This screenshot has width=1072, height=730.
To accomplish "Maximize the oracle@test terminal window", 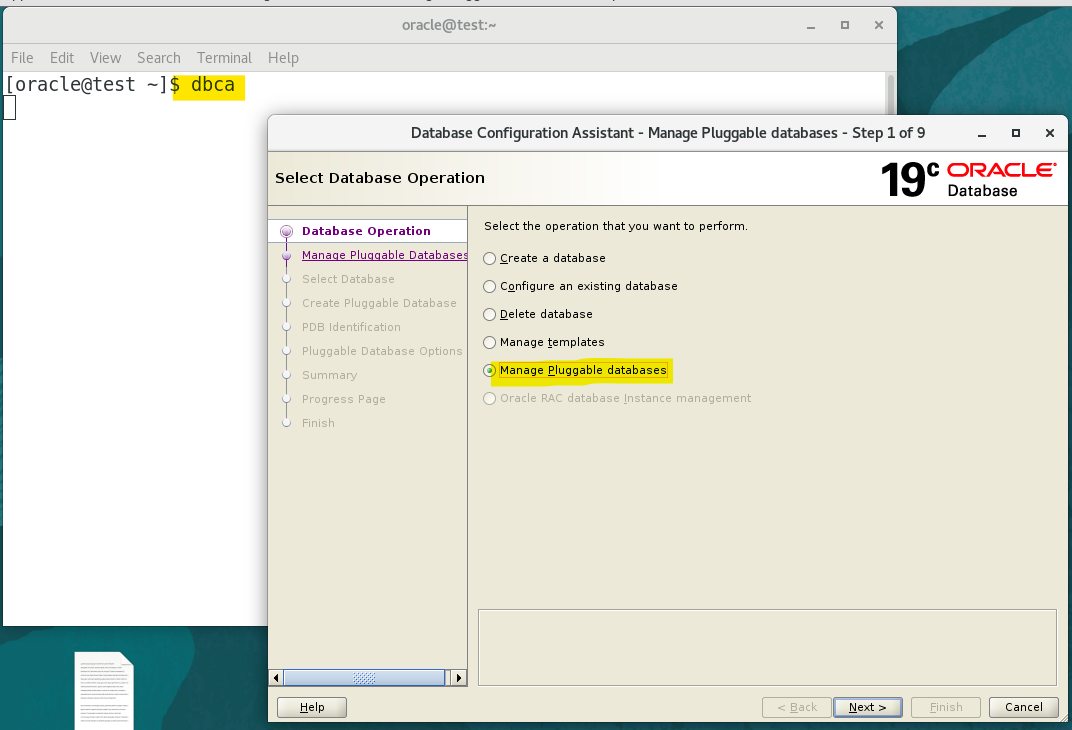I will coord(845,25).
